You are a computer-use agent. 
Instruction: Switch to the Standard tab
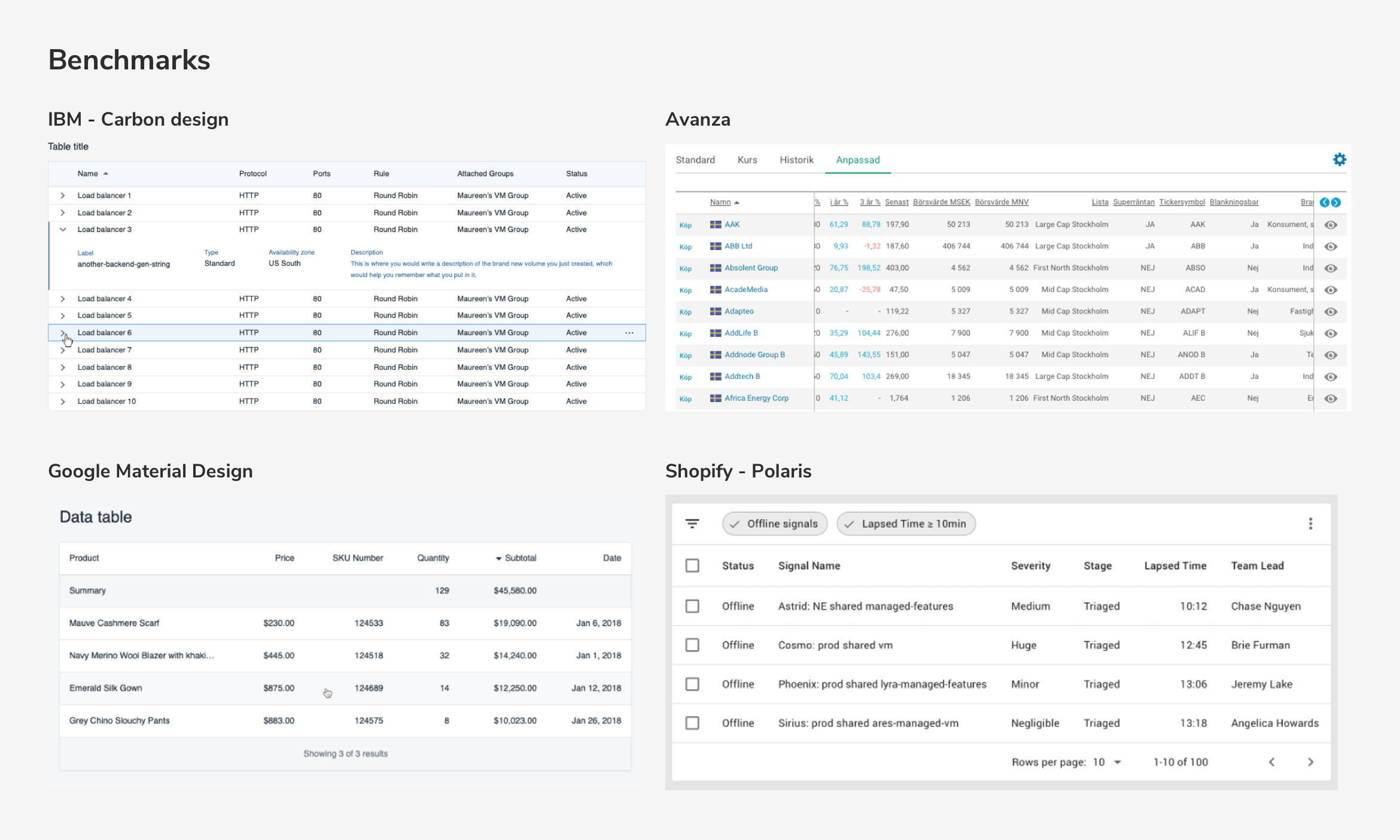tap(695, 160)
